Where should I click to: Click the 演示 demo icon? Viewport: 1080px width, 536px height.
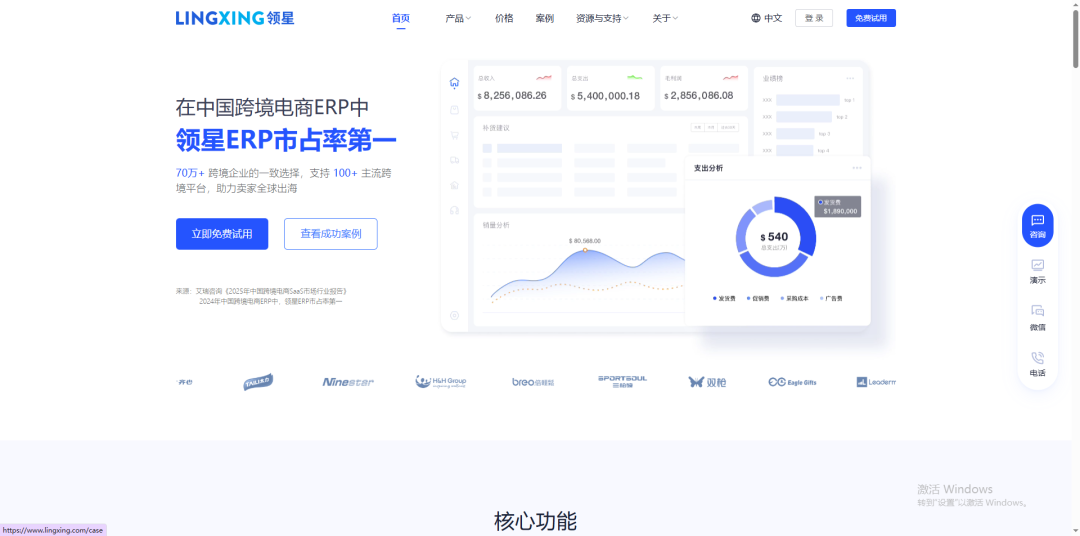[1037, 265]
